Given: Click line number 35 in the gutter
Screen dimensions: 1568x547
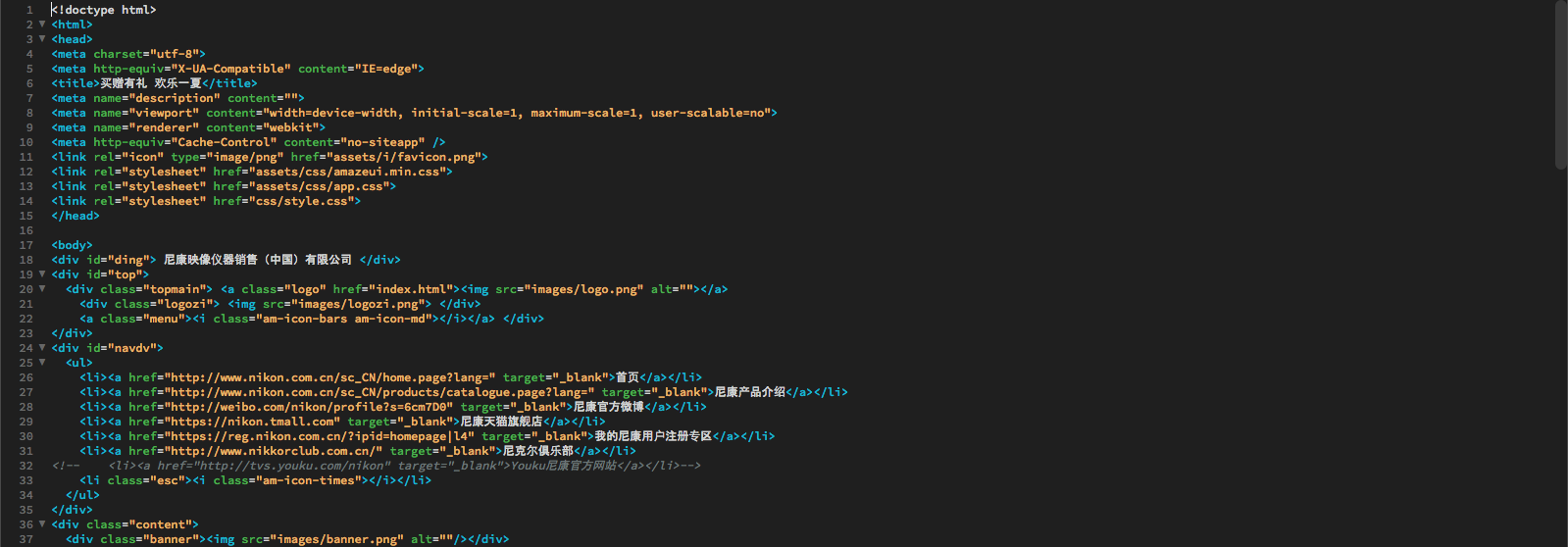Looking at the screenshot, I should click(26, 510).
